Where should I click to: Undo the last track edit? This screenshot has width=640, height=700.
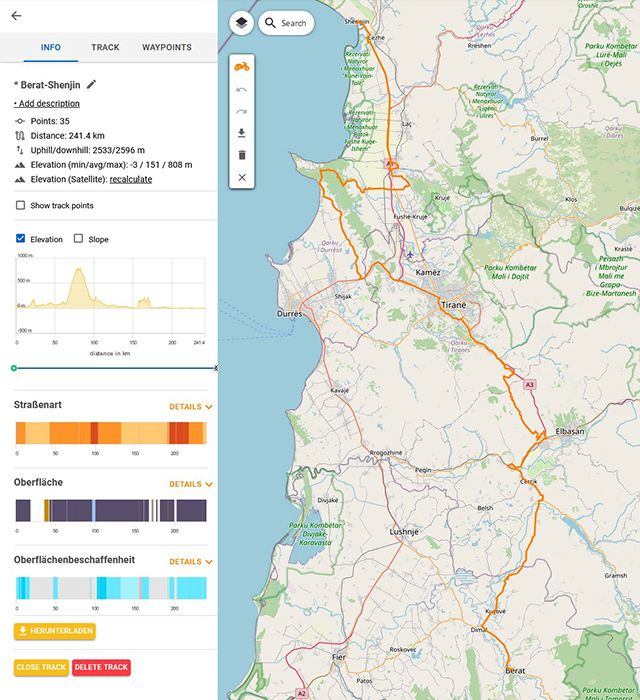(241, 90)
